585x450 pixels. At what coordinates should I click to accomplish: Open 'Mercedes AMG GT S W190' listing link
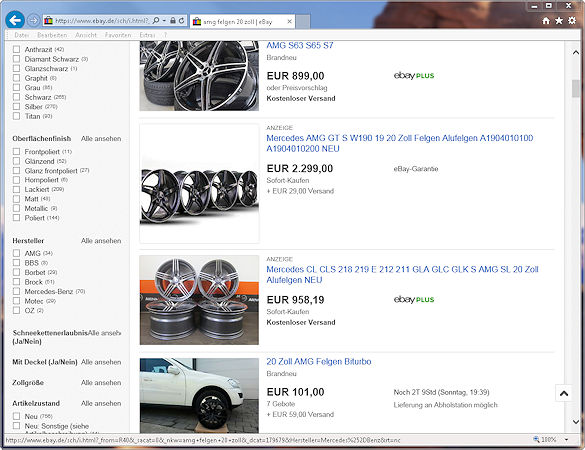click(x=400, y=143)
